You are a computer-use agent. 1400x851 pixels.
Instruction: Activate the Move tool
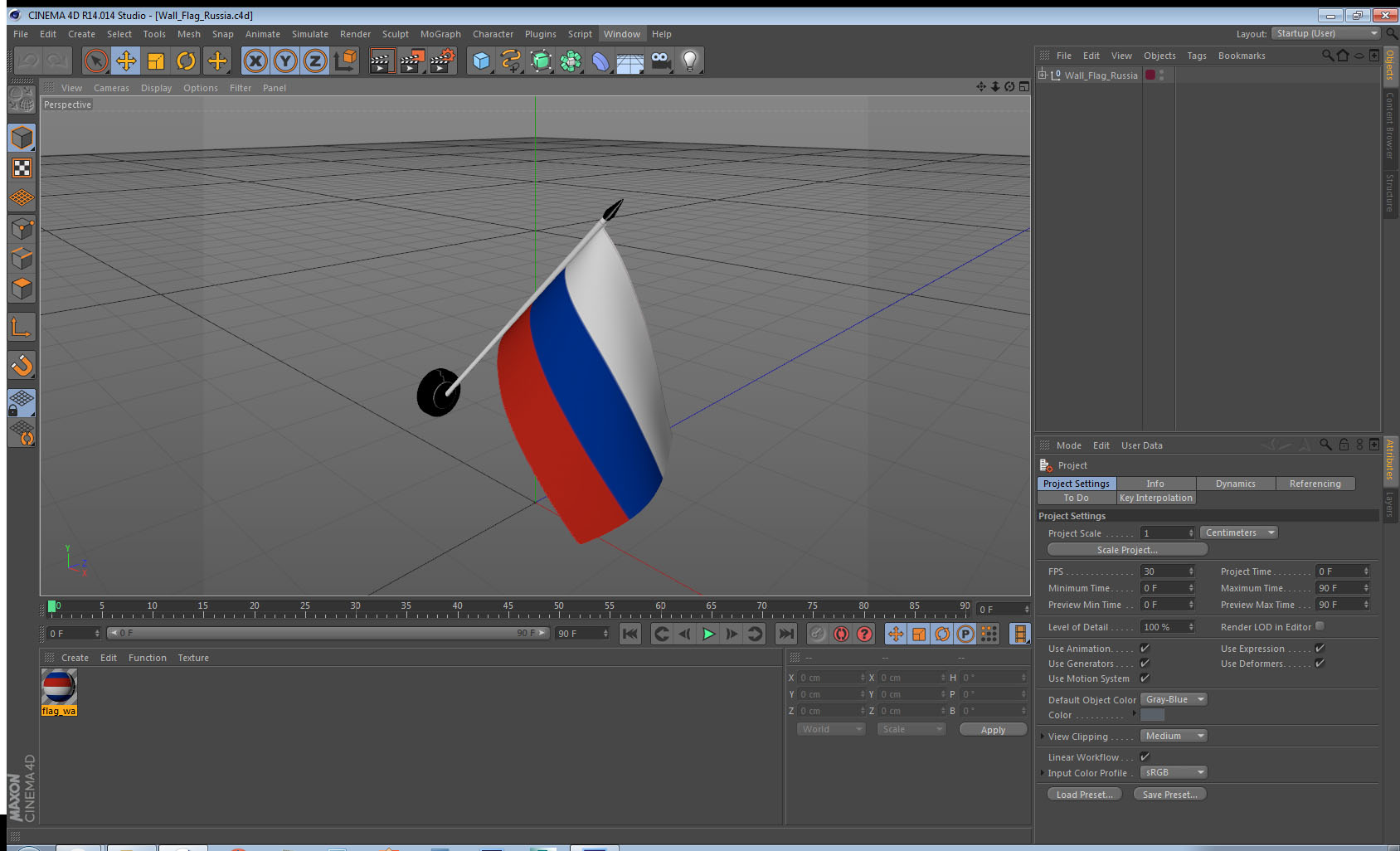(126, 61)
